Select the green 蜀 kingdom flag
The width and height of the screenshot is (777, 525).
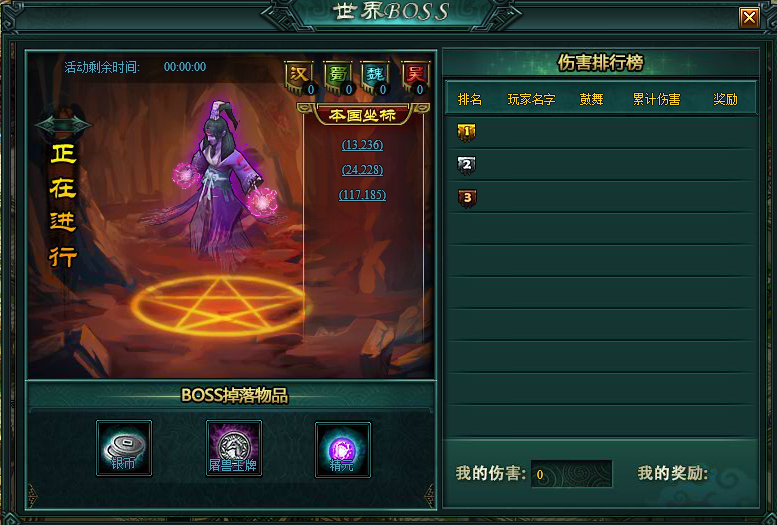click(337, 77)
